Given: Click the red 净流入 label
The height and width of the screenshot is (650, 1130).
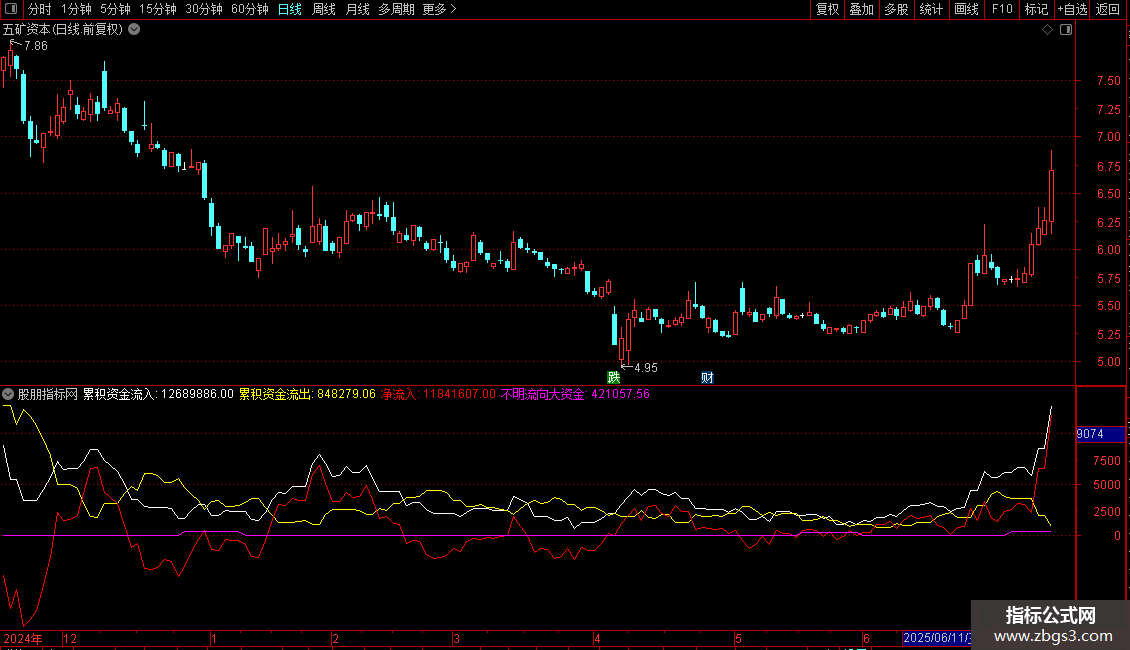Looking at the screenshot, I should coord(438,394).
